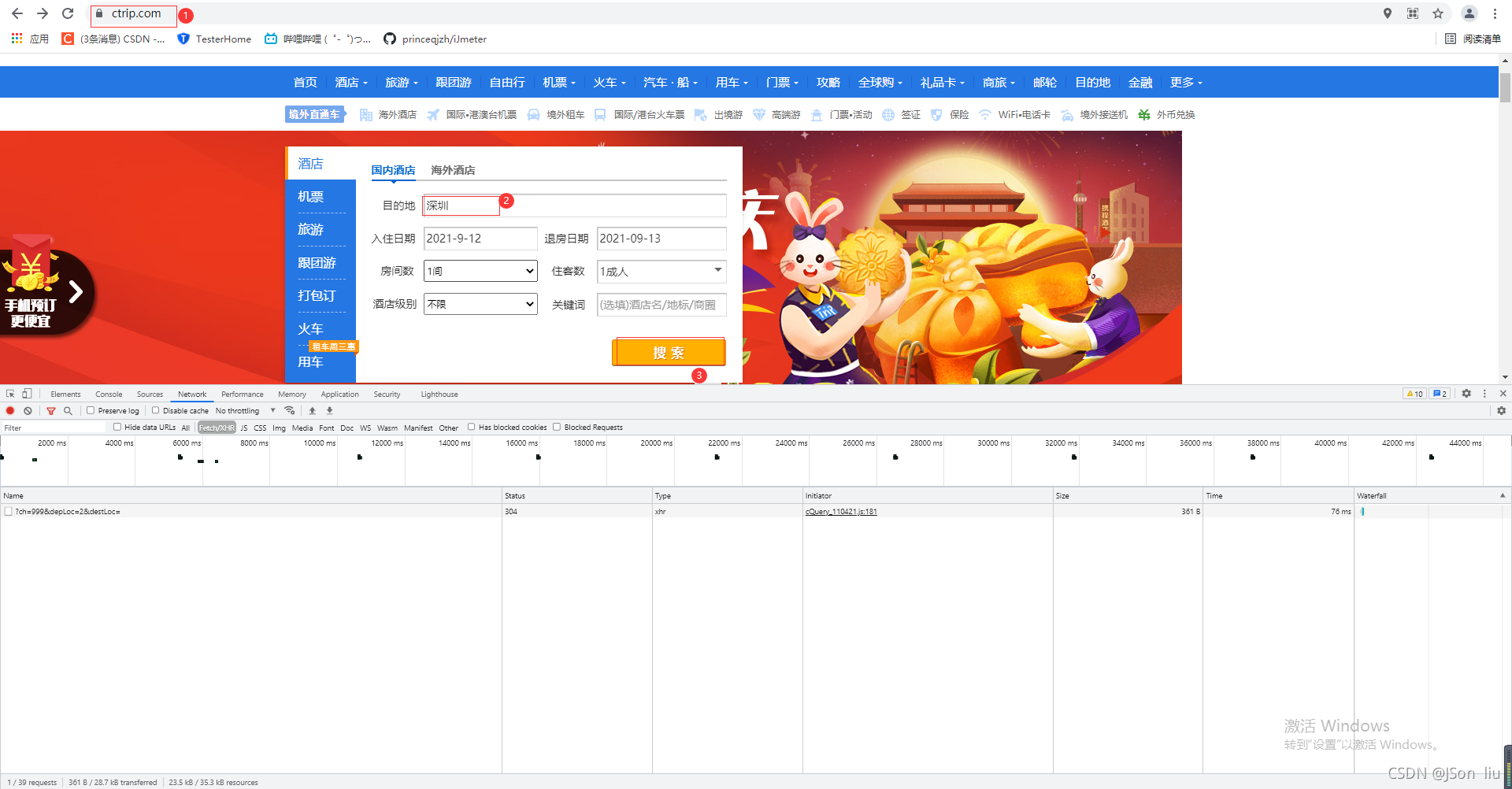Open the reading list button
Viewport: 1512px width, 789px height.
pyautogui.click(x=1473, y=39)
